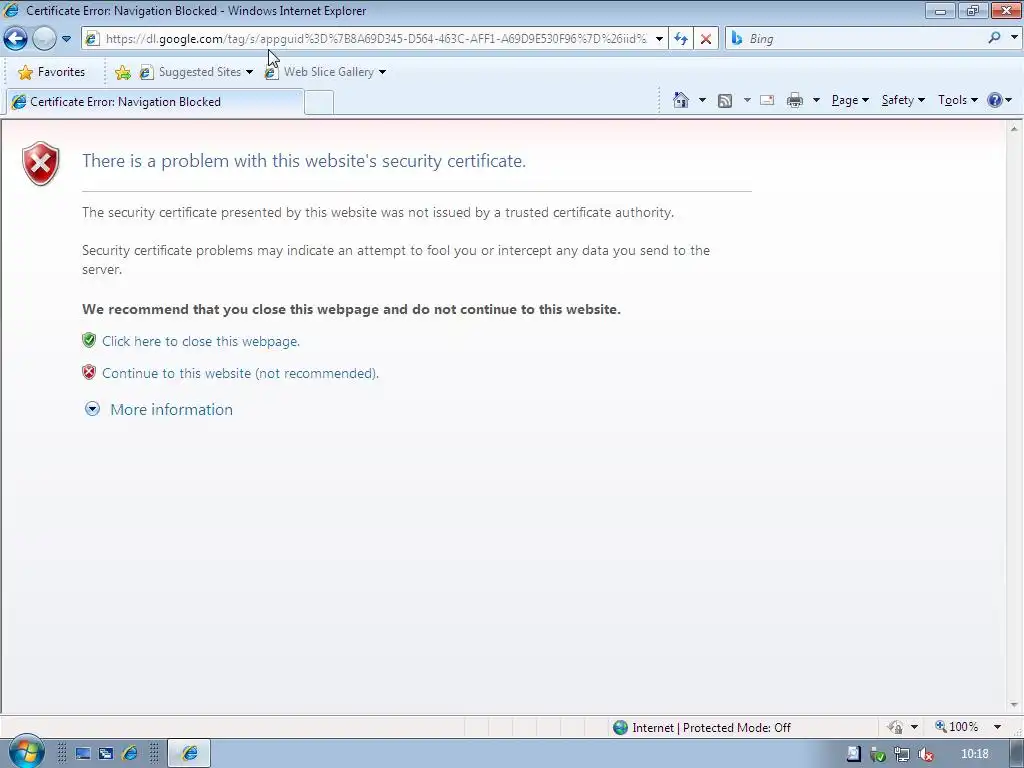Open the Favorites star button
The image size is (1024, 768).
(52, 72)
